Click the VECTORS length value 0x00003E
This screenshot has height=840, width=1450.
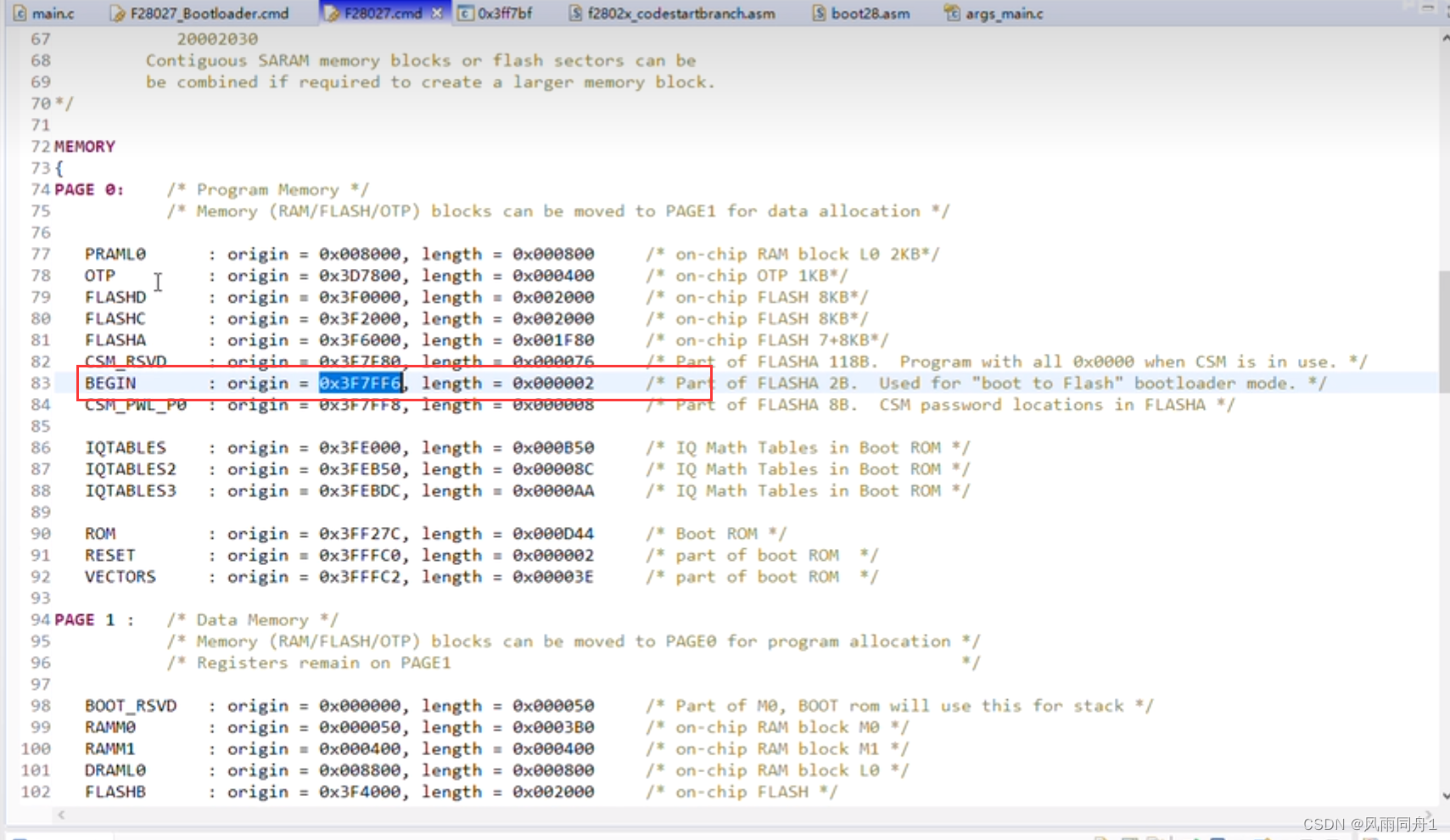coord(553,576)
